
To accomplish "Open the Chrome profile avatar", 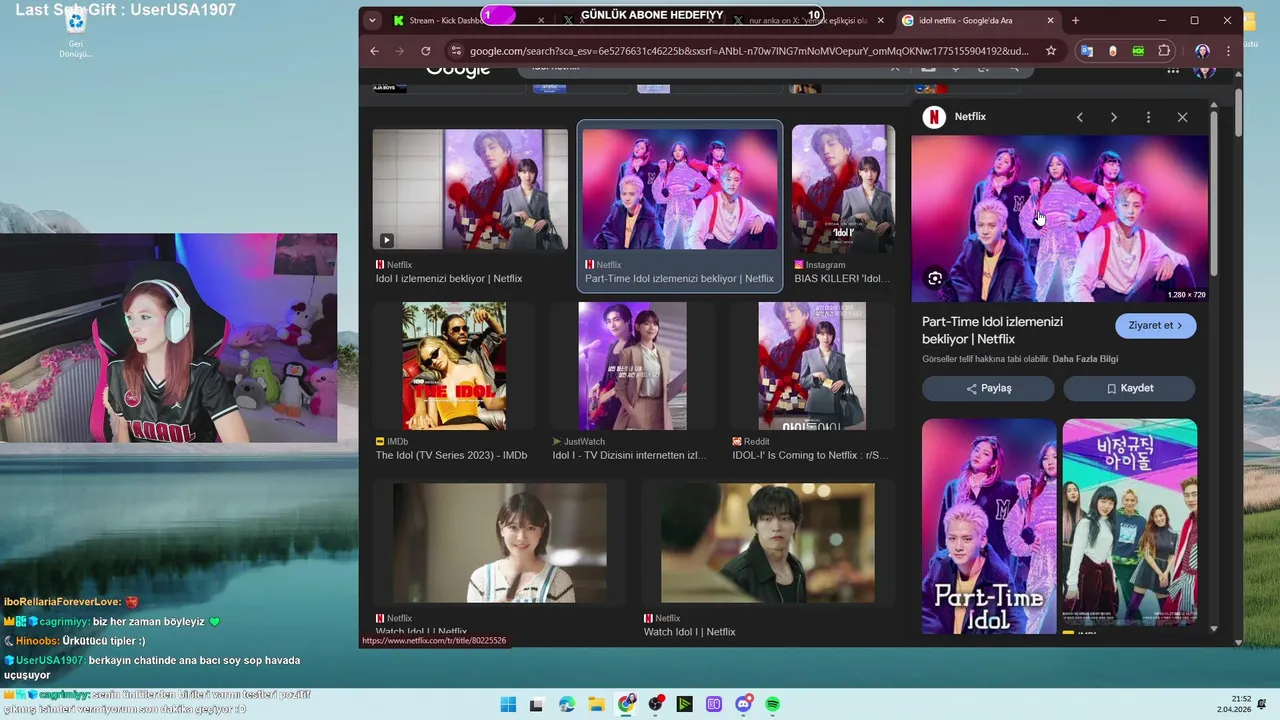I will pyautogui.click(x=1202, y=51).
